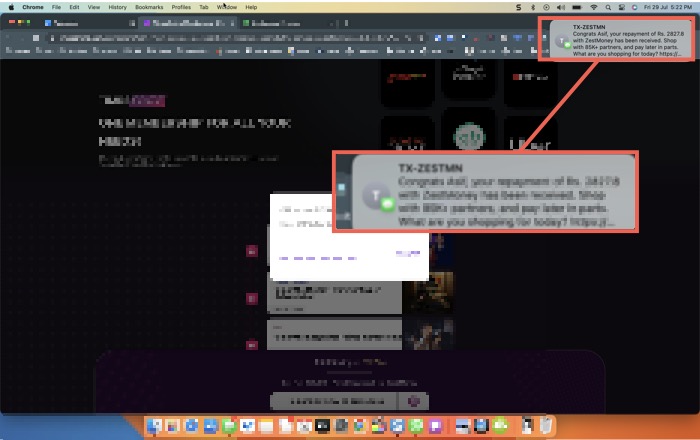Open the volume control in the menu bar
Image resolution: width=700 pixels, height=440 pixels.
561,7
